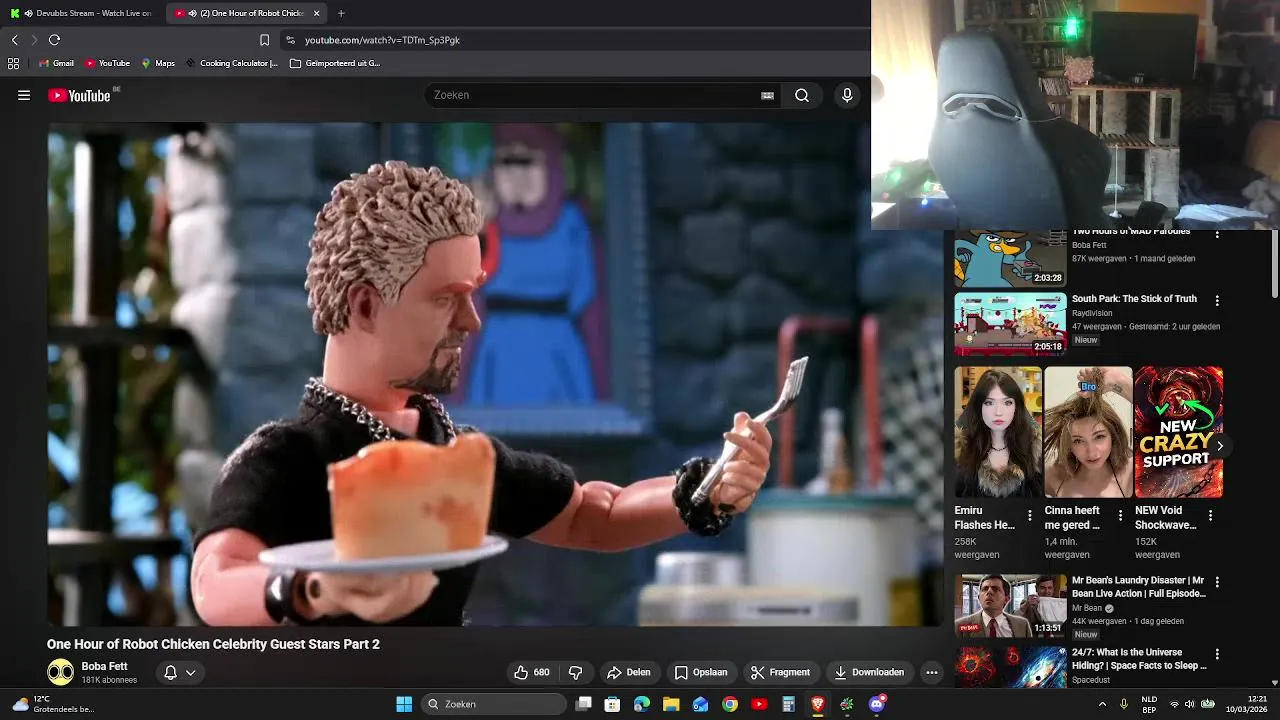Open the apps grid in the bookmarks bar
The width and height of the screenshot is (1280, 720).
pyautogui.click(x=13, y=63)
